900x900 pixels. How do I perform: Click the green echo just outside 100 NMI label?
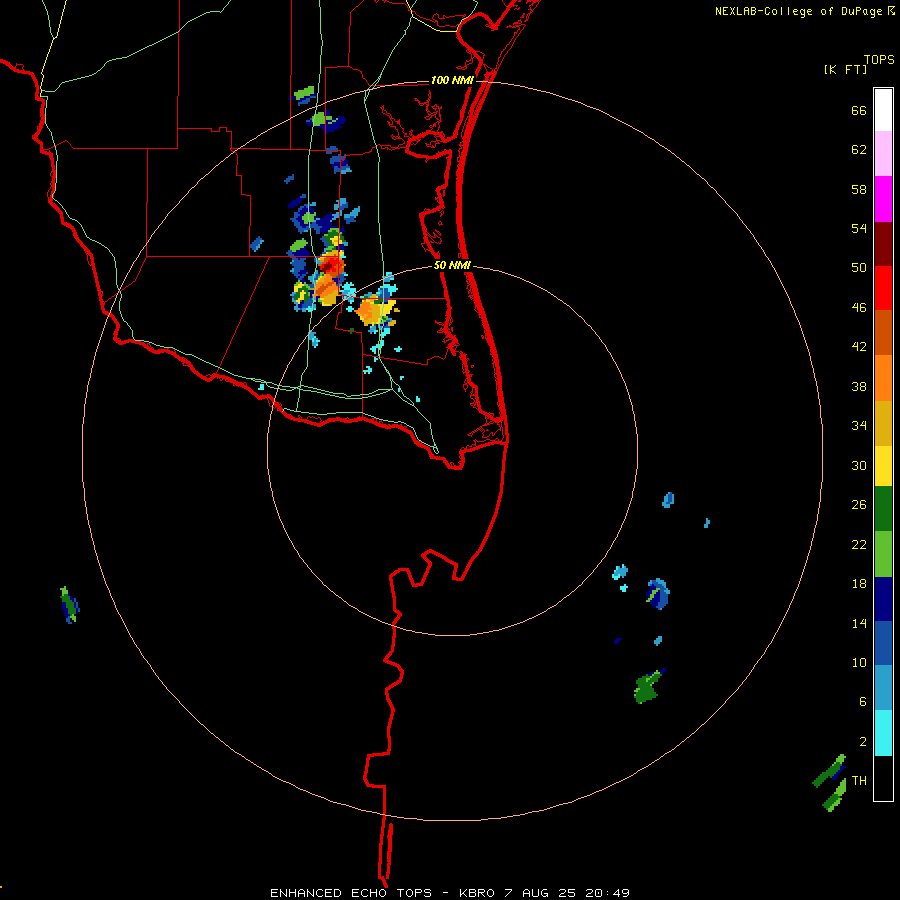304,95
